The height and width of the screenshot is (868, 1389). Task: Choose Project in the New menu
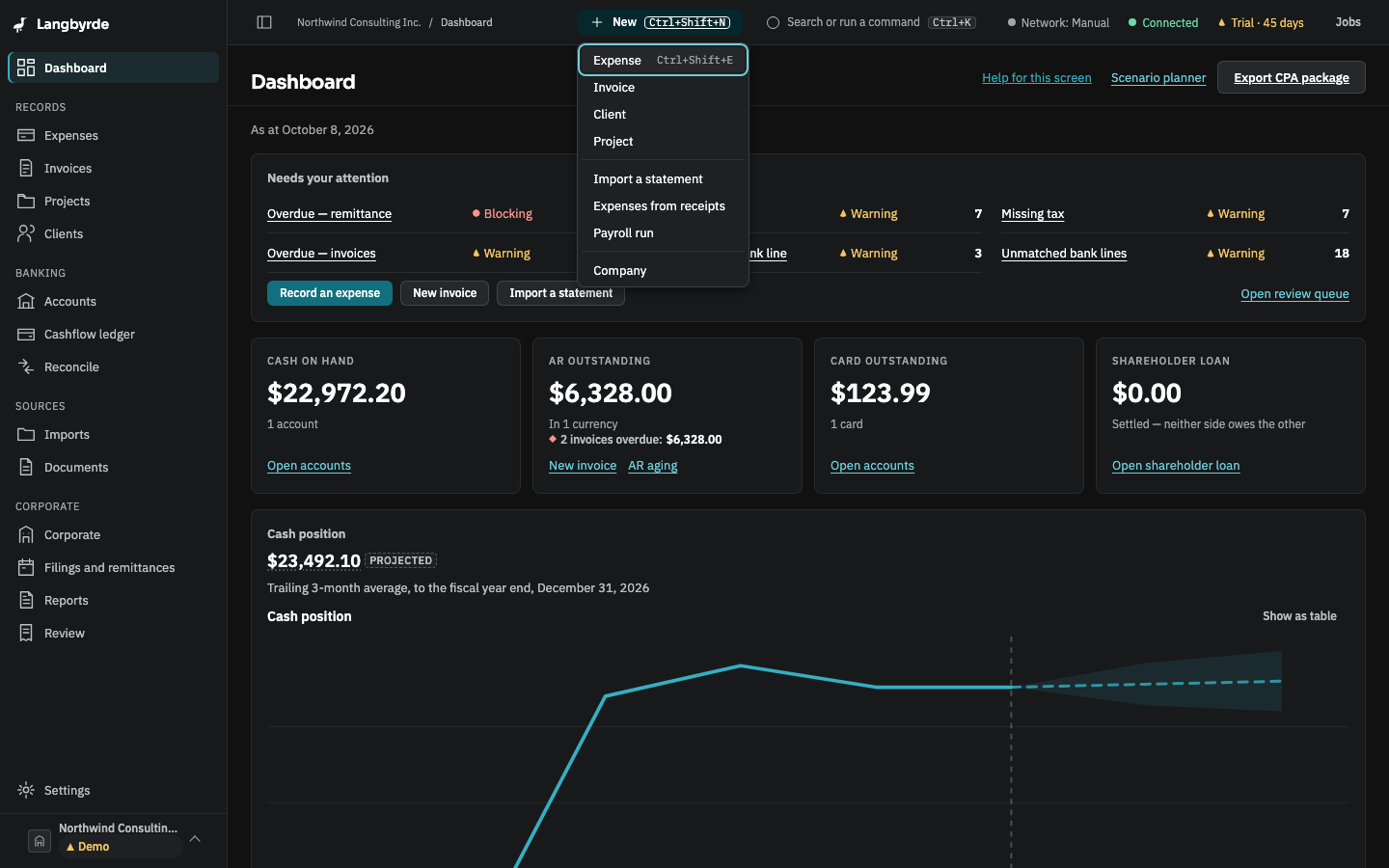(x=663, y=141)
